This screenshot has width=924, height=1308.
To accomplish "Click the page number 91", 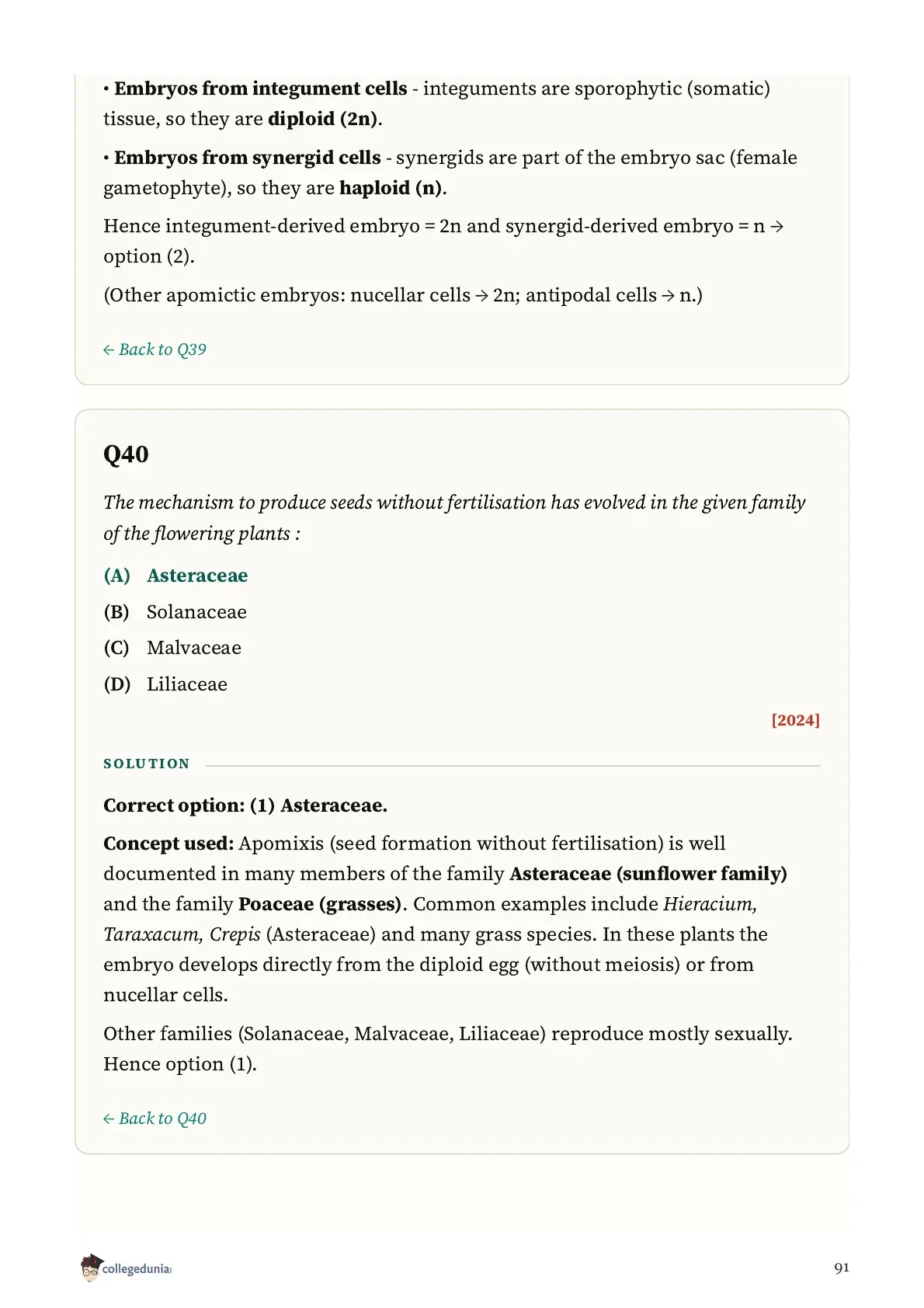I will 842,1268.
